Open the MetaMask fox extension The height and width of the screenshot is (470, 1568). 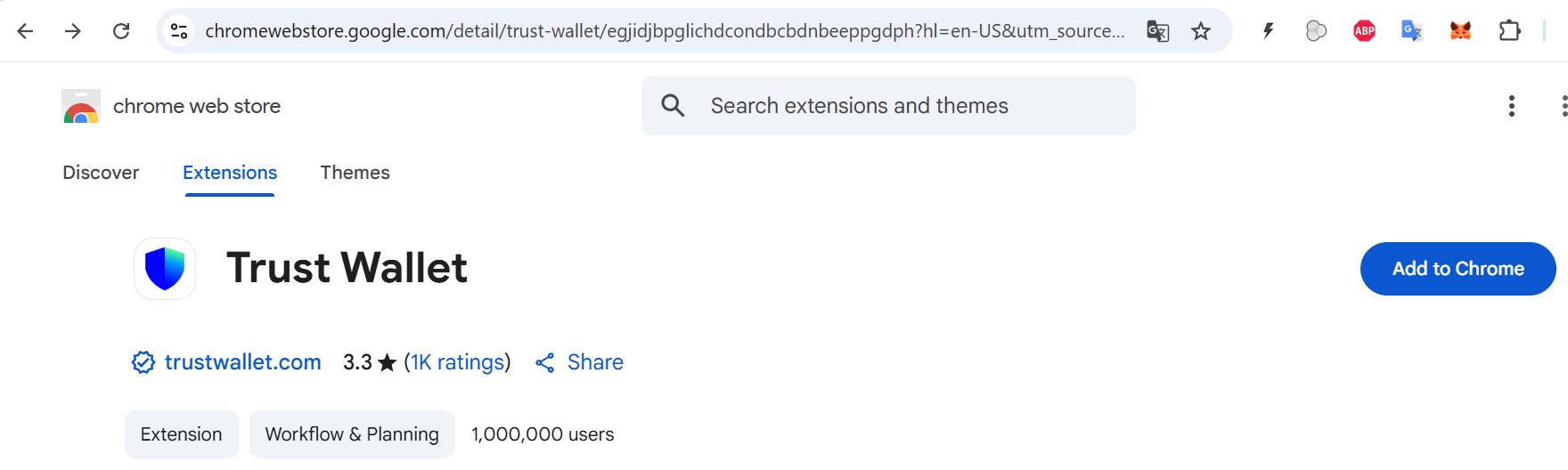tap(1460, 31)
